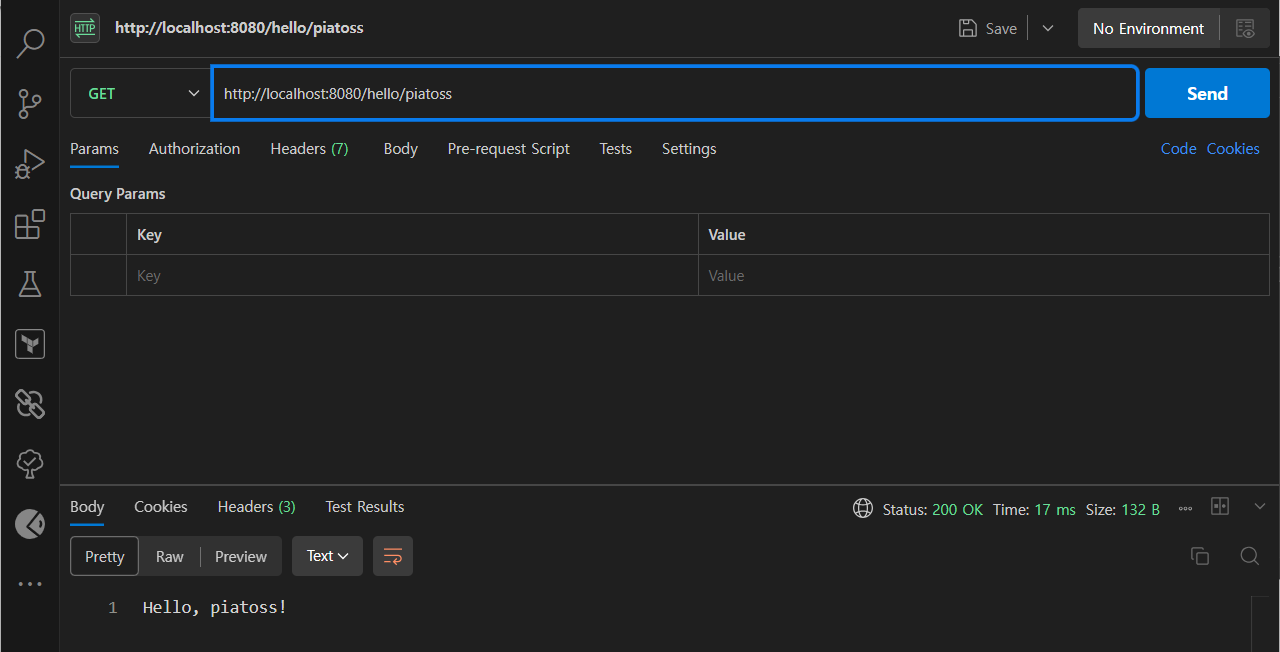Click the globe network icon next to Status
The width and height of the screenshot is (1280, 652).
863,508
